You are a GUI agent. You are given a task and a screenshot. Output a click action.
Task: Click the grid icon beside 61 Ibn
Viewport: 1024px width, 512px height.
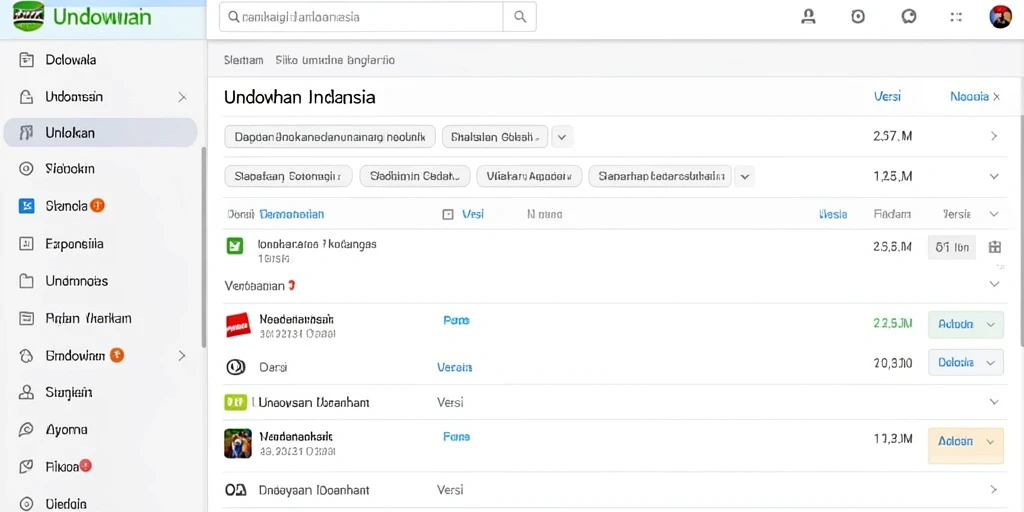coord(995,247)
